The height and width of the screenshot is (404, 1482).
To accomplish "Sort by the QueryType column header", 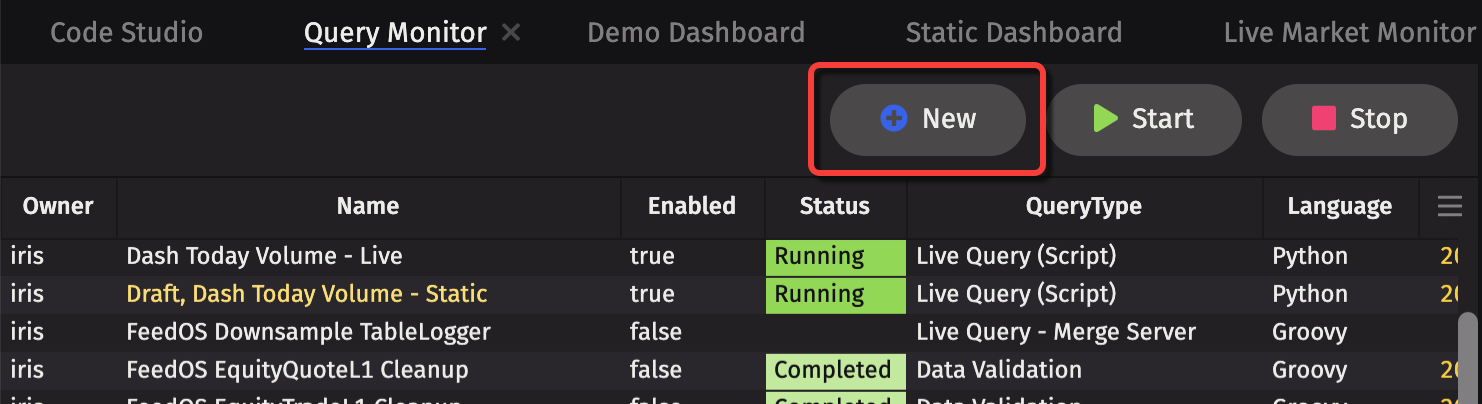I will pyautogui.click(x=1083, y=207).
